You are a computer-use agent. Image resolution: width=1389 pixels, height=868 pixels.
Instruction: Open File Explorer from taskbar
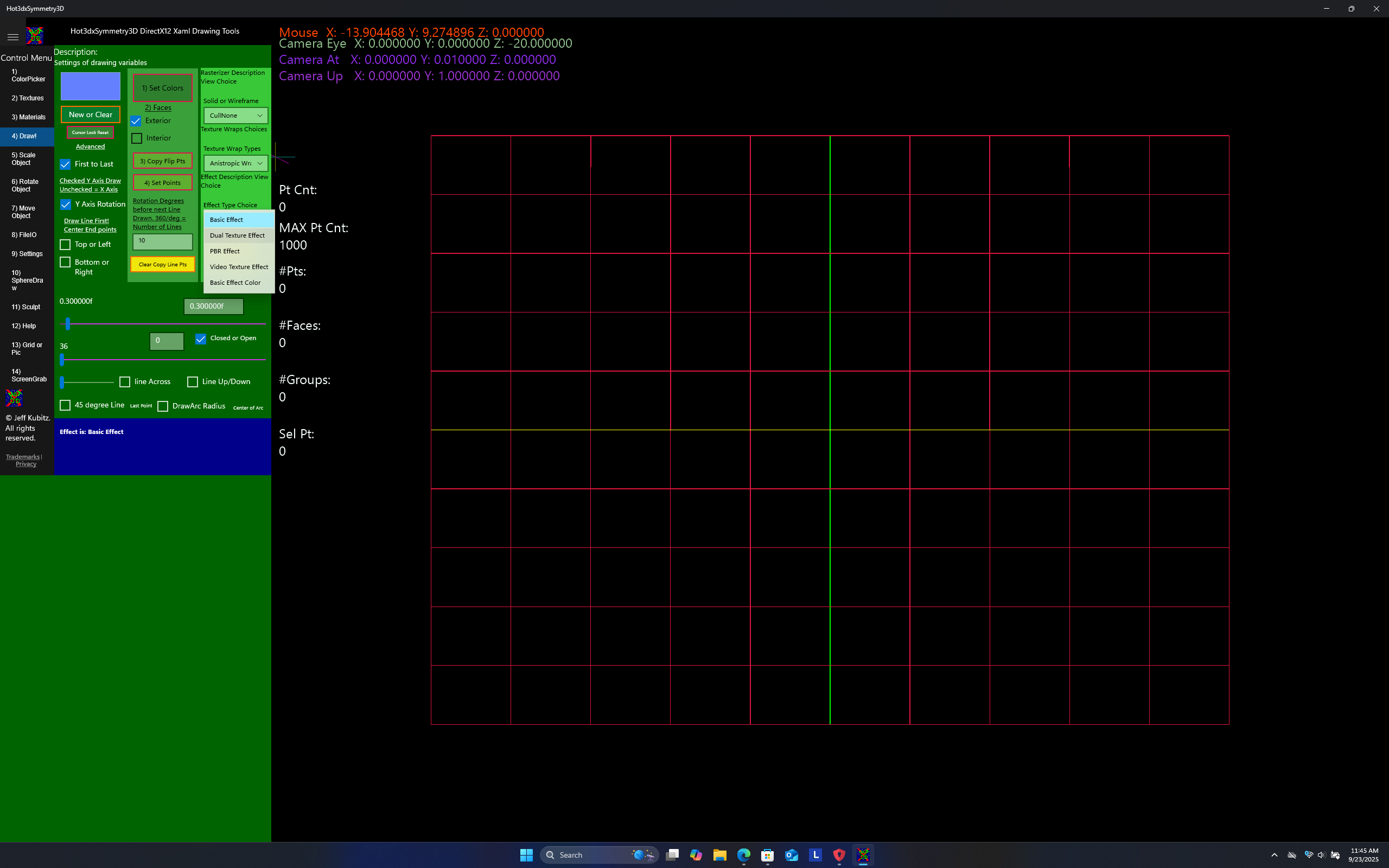pos(719,855)
